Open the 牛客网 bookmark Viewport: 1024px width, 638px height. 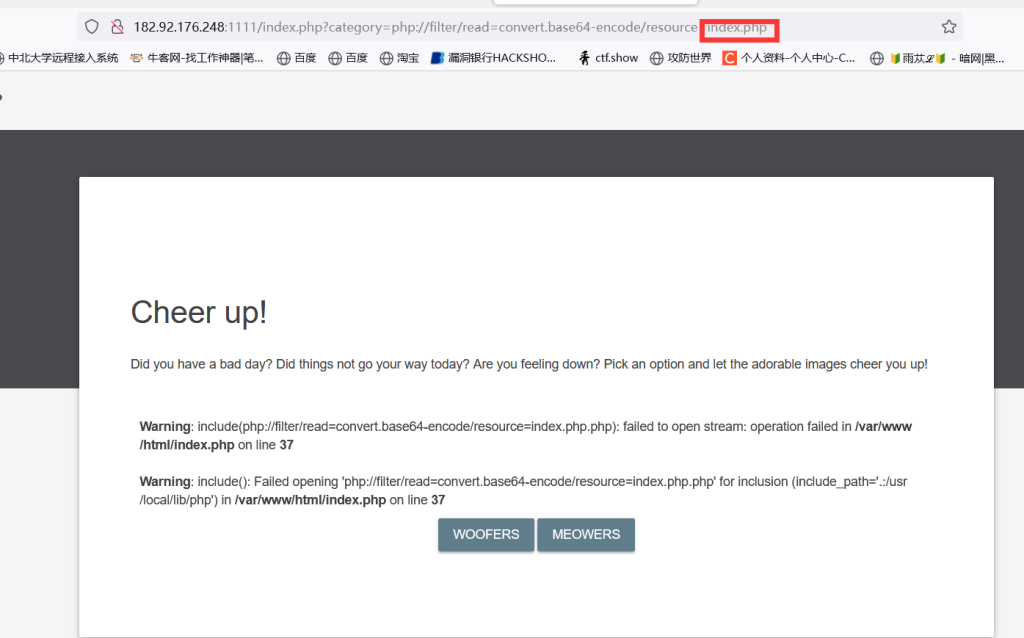(x=197, y=58)
